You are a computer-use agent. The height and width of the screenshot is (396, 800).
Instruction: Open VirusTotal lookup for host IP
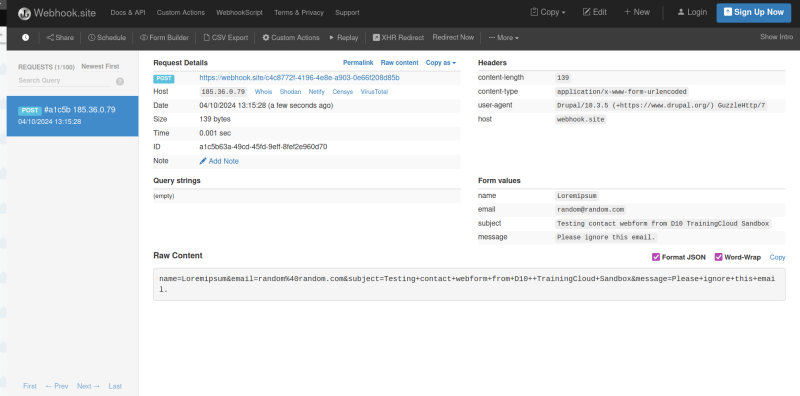(x=374, y=92)
